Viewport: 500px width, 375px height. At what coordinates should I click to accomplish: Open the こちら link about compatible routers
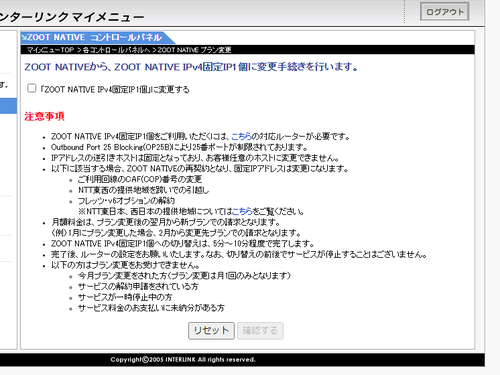click(241, 136)
